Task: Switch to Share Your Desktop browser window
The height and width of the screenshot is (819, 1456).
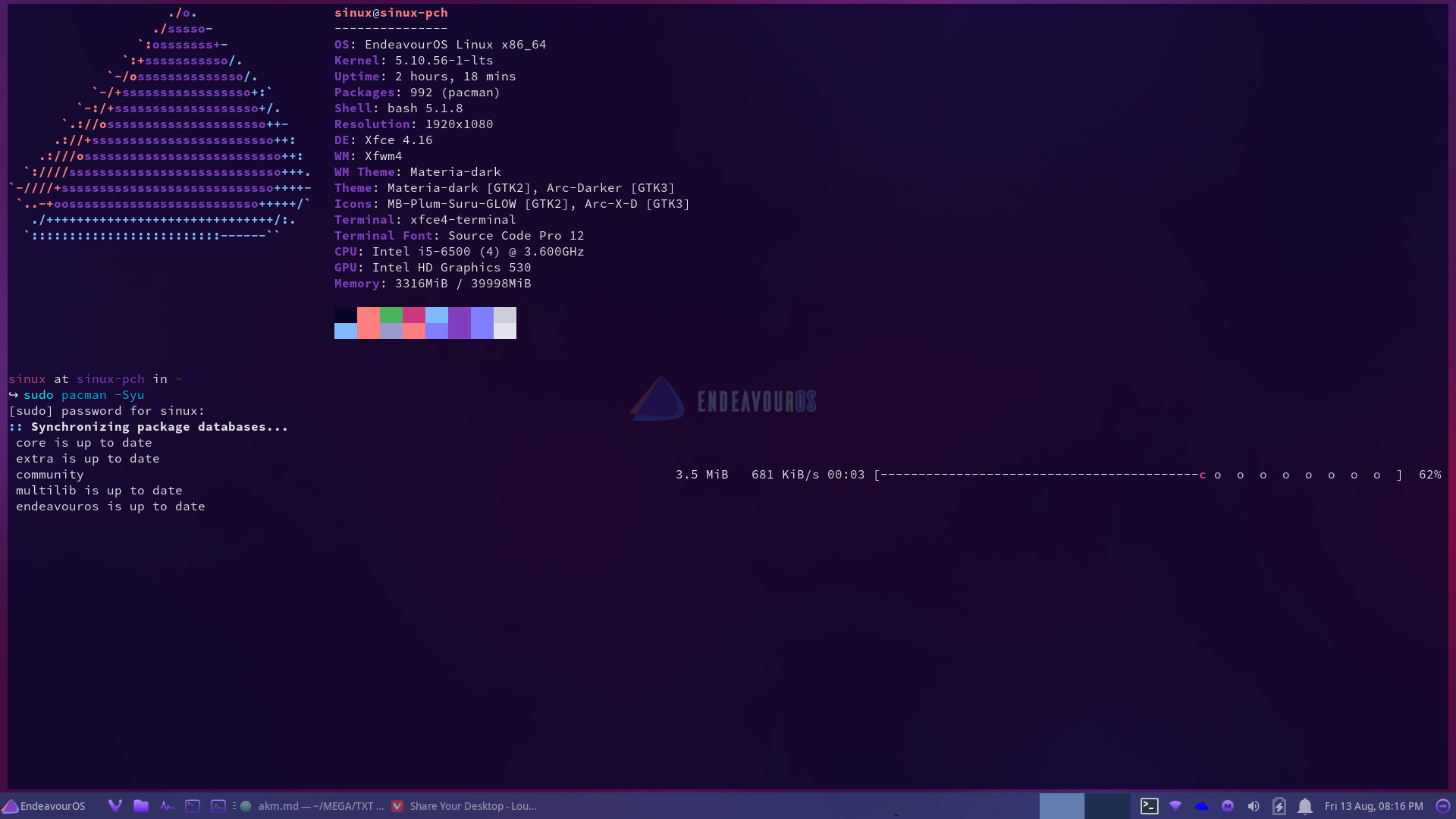Action: pyautogui.click(x=464, y=806)
